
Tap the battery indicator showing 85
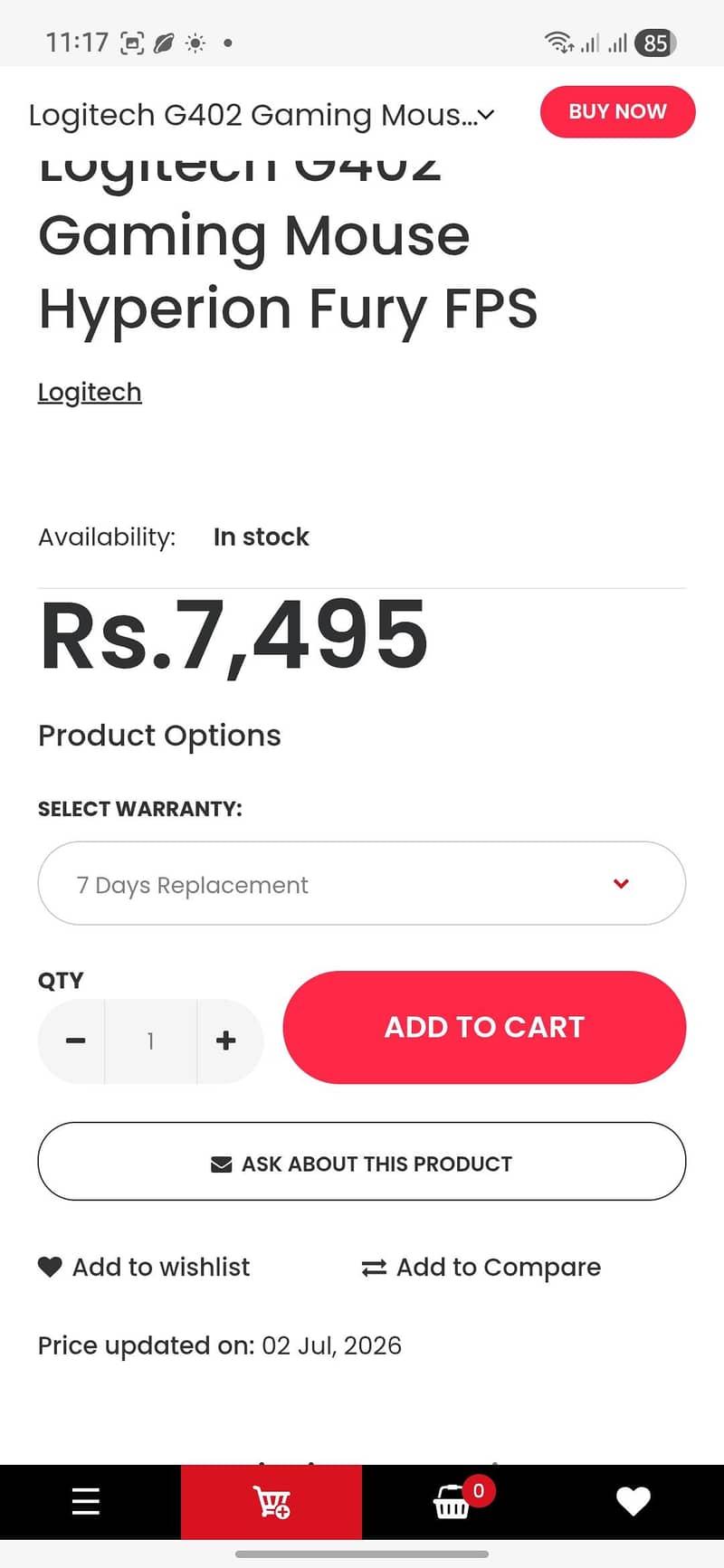point(656,43)
